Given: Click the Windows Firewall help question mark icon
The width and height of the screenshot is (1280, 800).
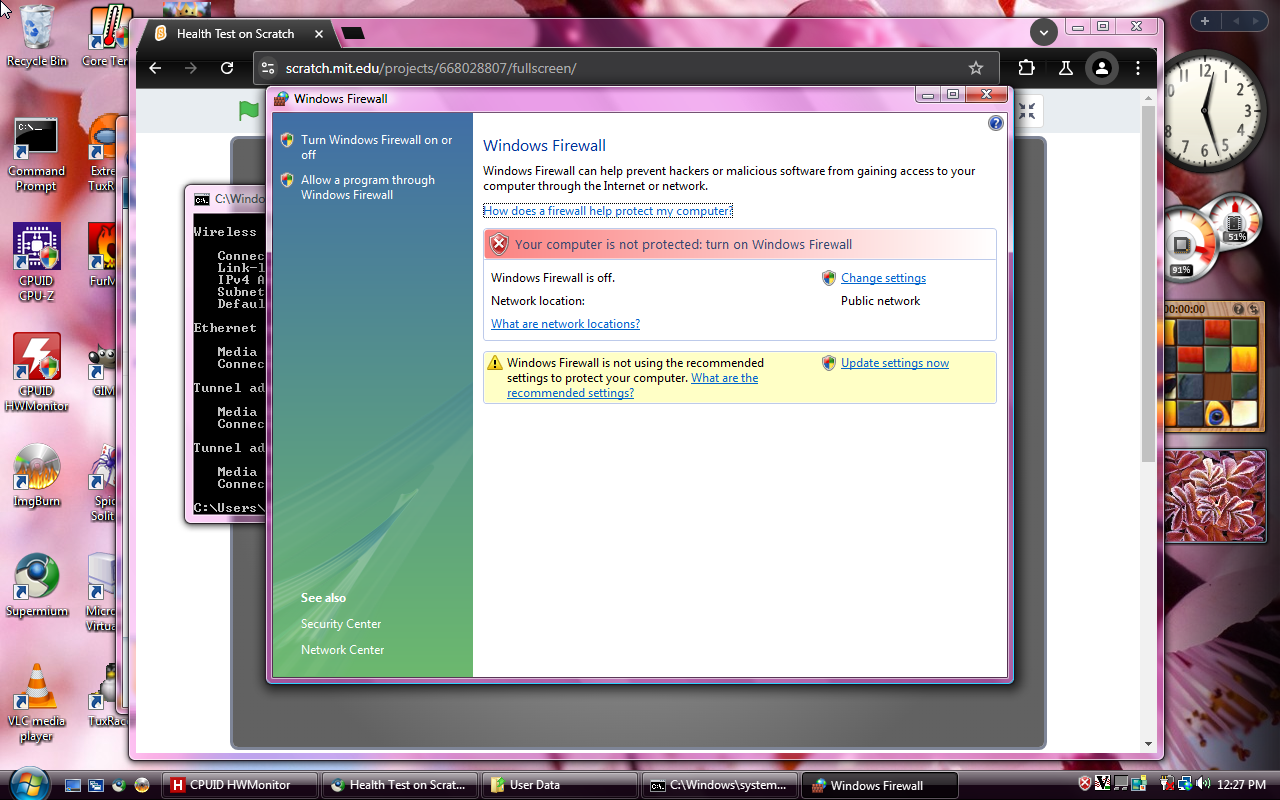Looking at the screenshot, I should pos(995,123).
